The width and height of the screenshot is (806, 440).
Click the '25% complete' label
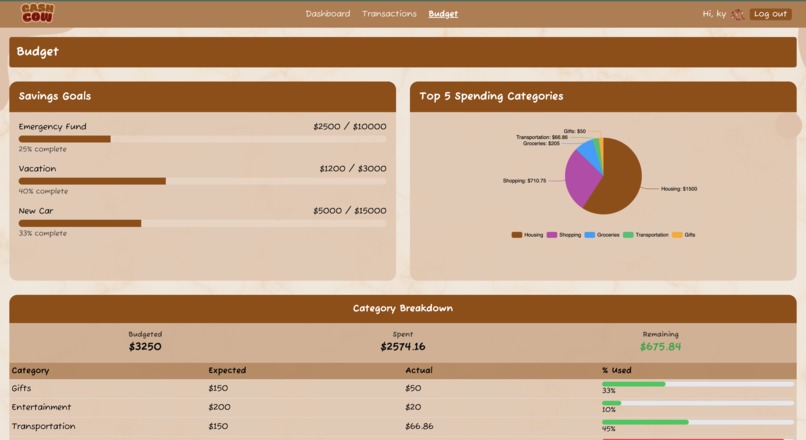(43, 149)
